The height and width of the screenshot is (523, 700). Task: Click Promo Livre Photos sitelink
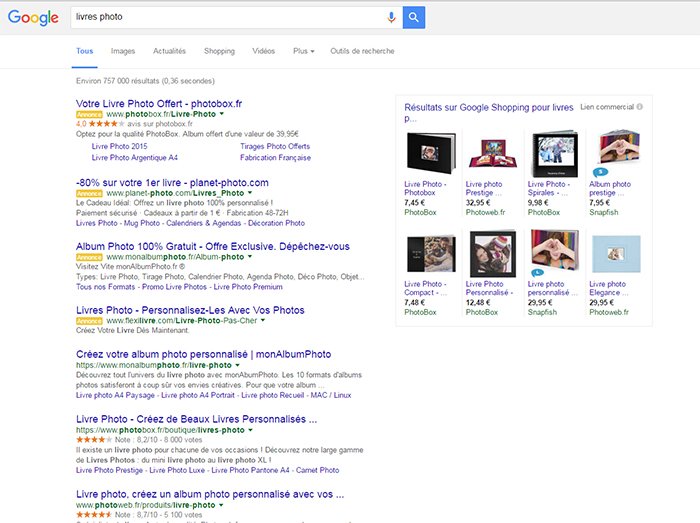click(174, 287)
